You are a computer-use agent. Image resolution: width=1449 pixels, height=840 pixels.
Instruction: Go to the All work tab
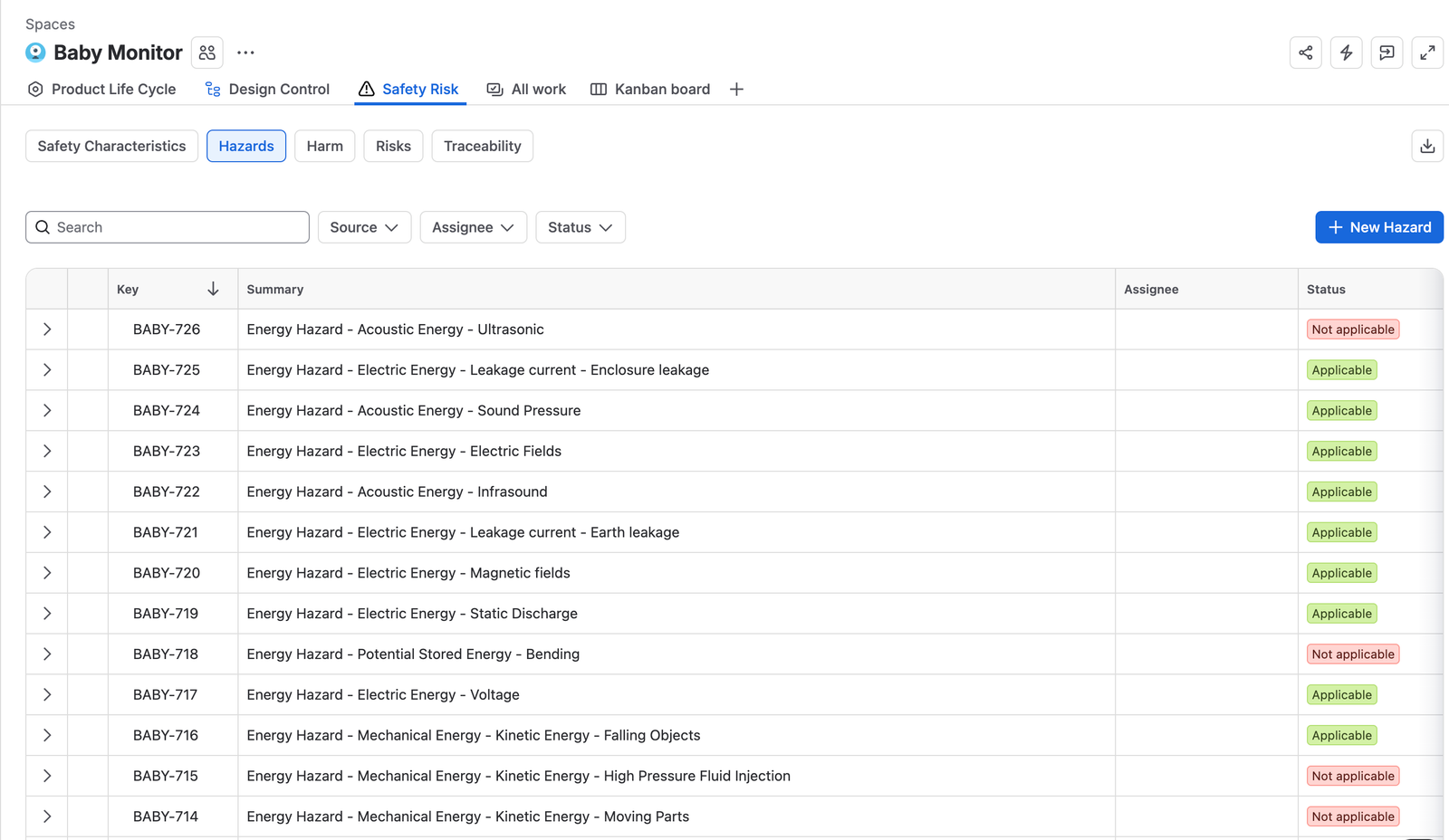(526, 89)
